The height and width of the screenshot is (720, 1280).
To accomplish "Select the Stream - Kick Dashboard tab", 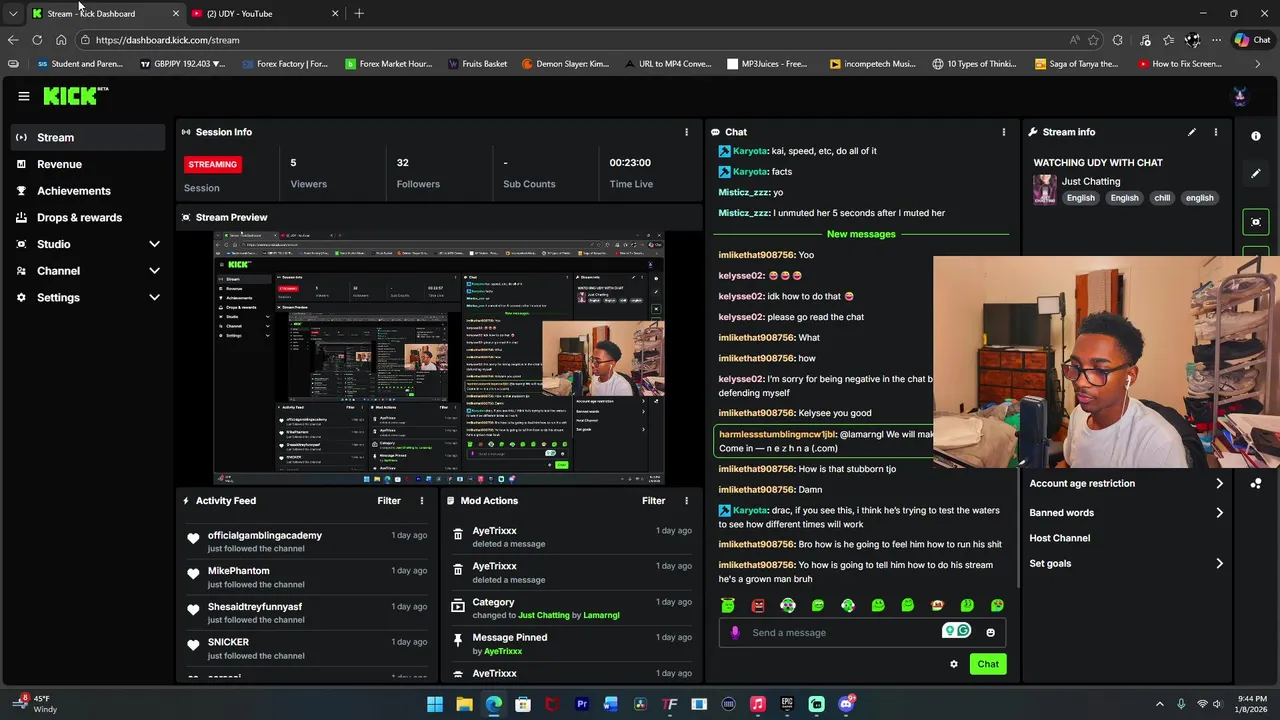I will click(105, 14).
